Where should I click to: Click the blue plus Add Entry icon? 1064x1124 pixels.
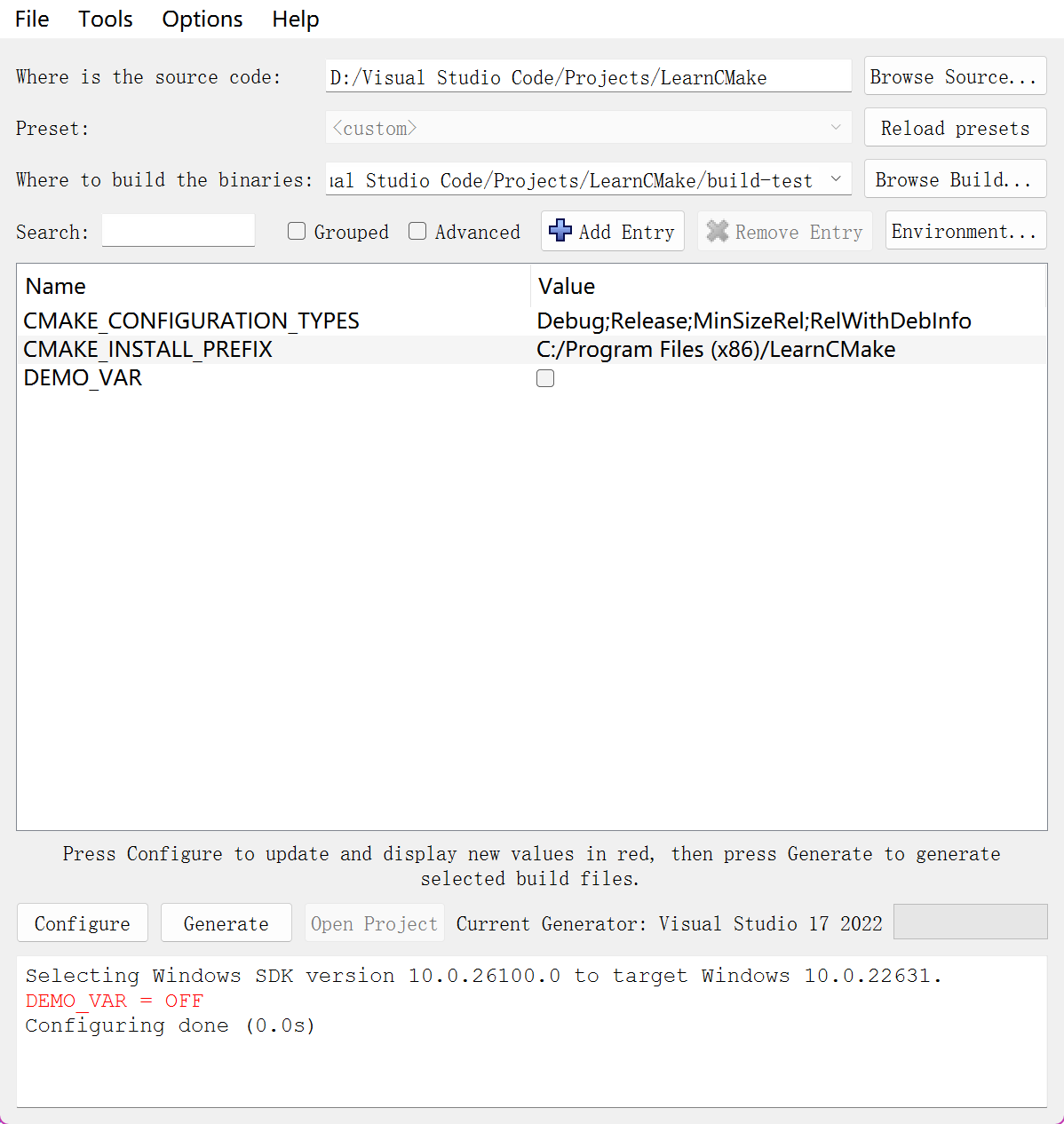[x=560, y=231]
